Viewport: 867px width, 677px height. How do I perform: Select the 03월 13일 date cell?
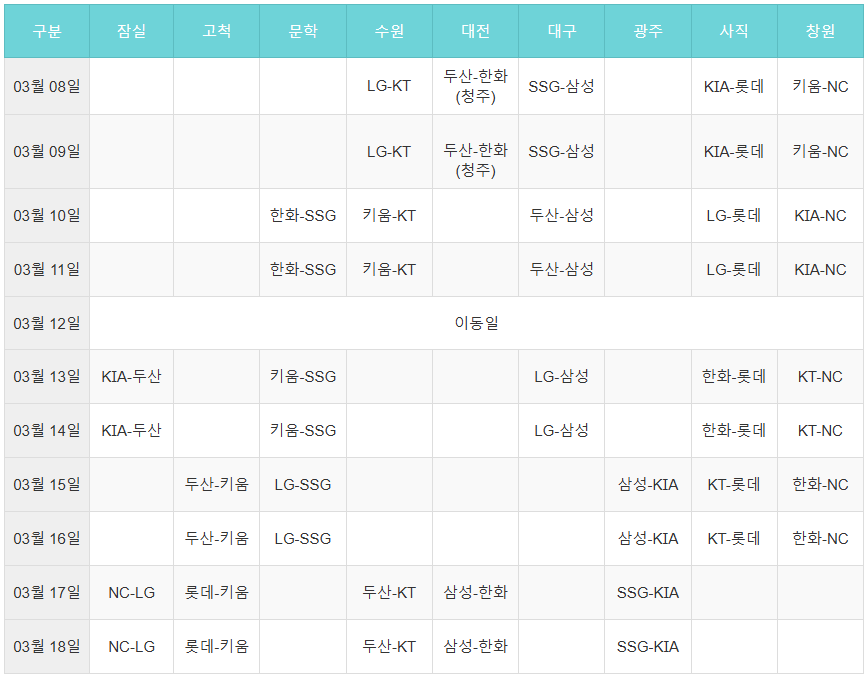point(47,377)
